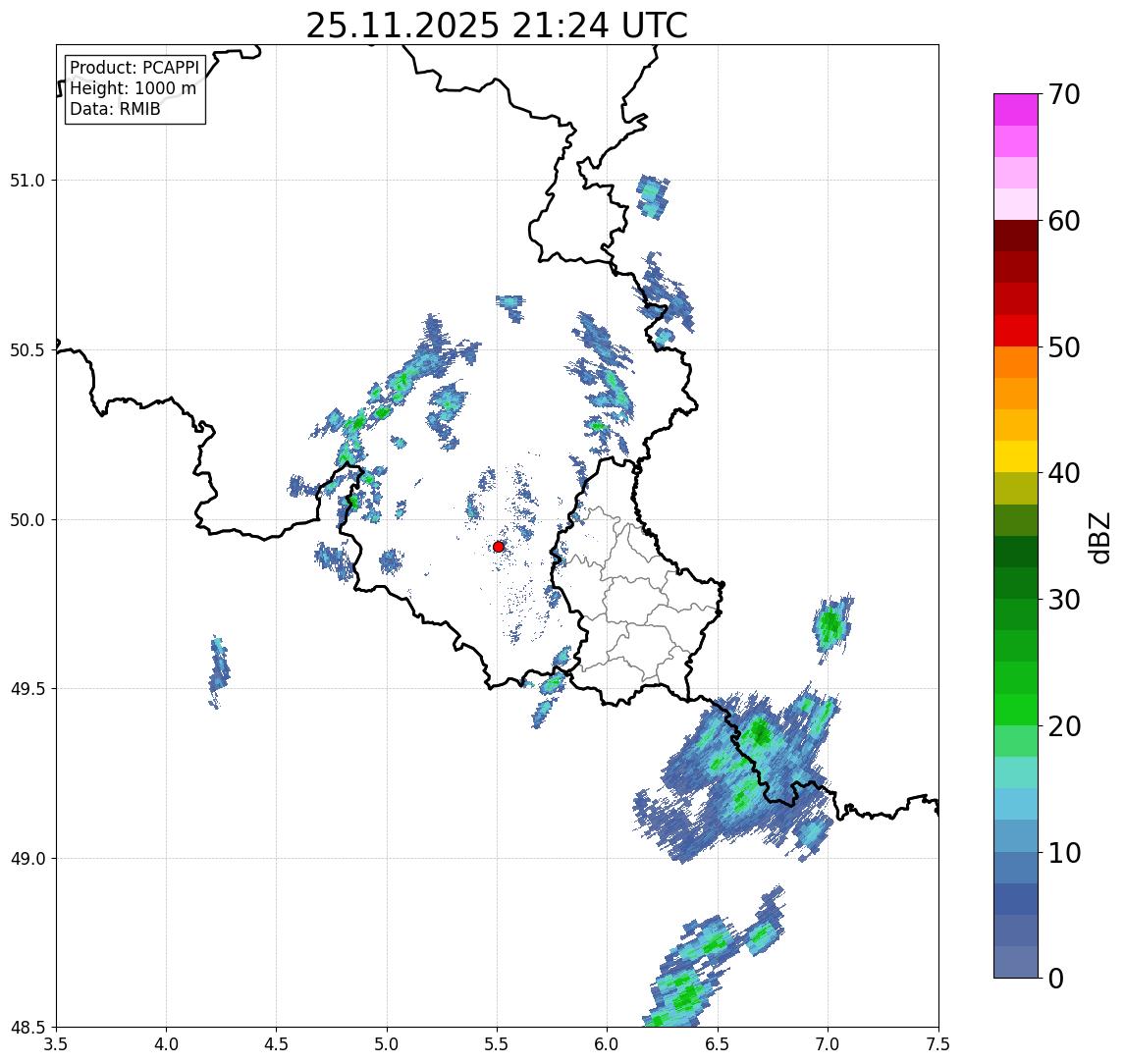Screen dimensions: 1124x1064
Task: Click the longitude axis label 5.0
Action: (387, 1044)
